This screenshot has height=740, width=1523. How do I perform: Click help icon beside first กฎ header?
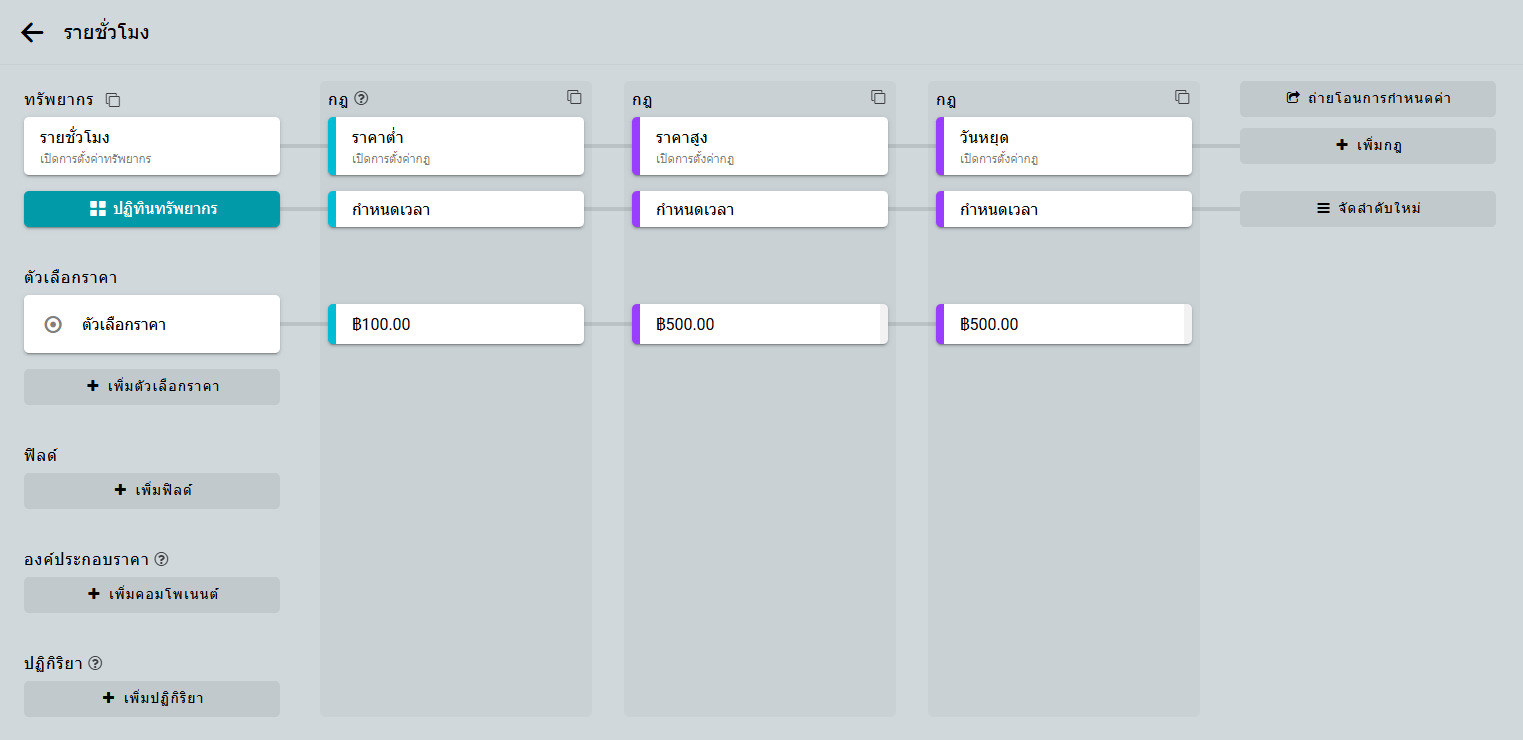point(362,98)
